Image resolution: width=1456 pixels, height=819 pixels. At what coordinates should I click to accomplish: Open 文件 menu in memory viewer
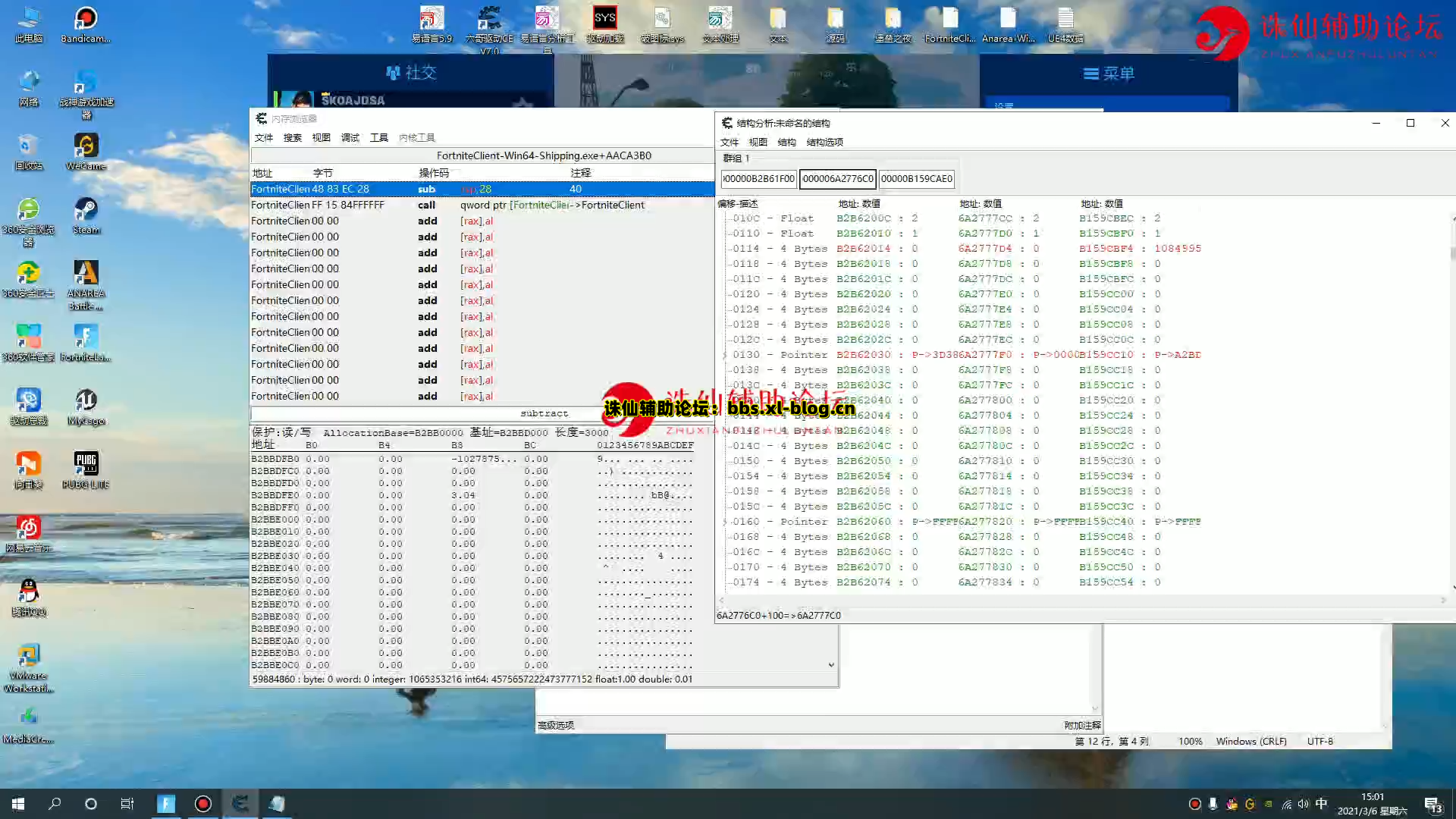[264, 137]
